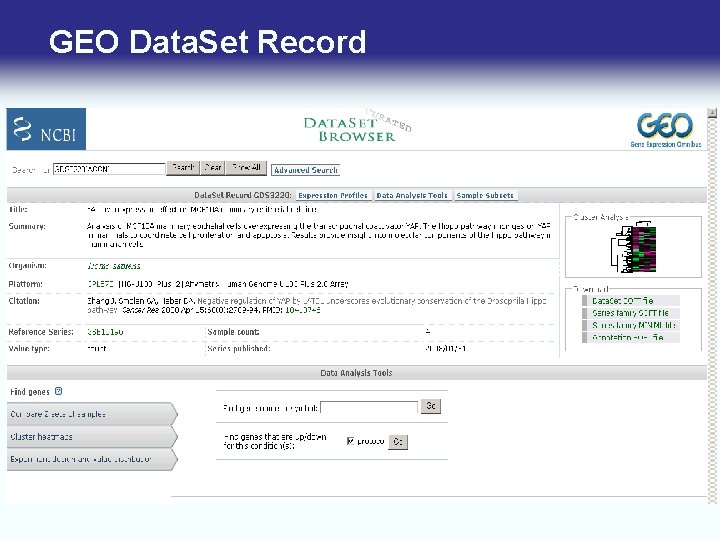The image size is (720, 540).
Task: Click the gene name or symbol input field
Action: point(369,407)
